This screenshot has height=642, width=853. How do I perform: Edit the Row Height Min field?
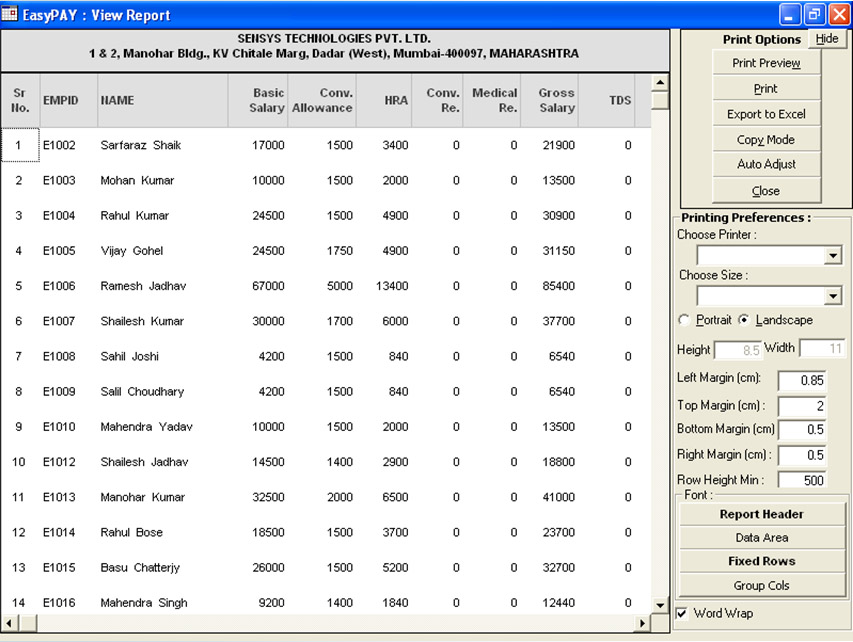tap(802, 480)
